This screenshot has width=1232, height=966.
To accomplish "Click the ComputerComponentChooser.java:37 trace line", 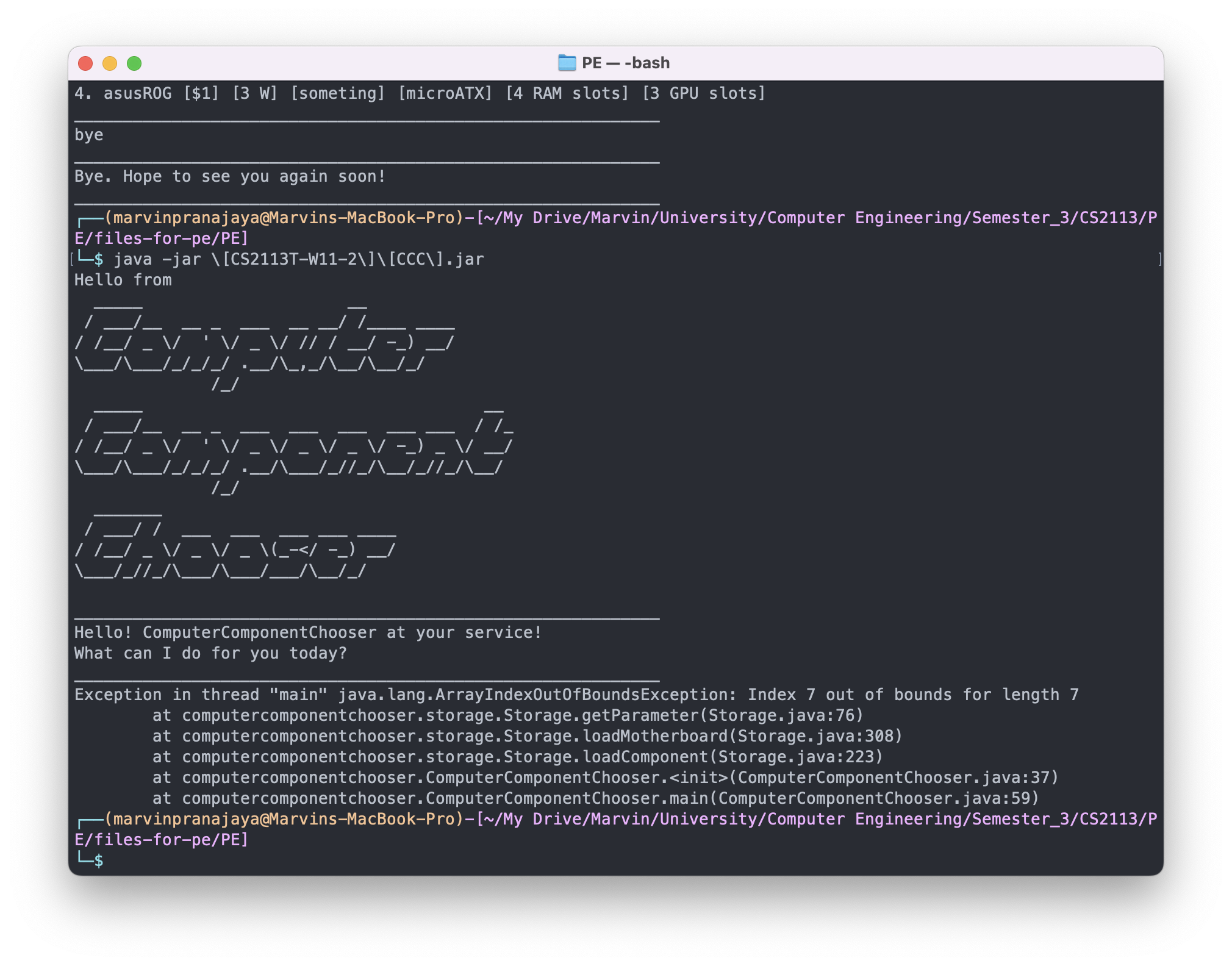I will (605, 778).
